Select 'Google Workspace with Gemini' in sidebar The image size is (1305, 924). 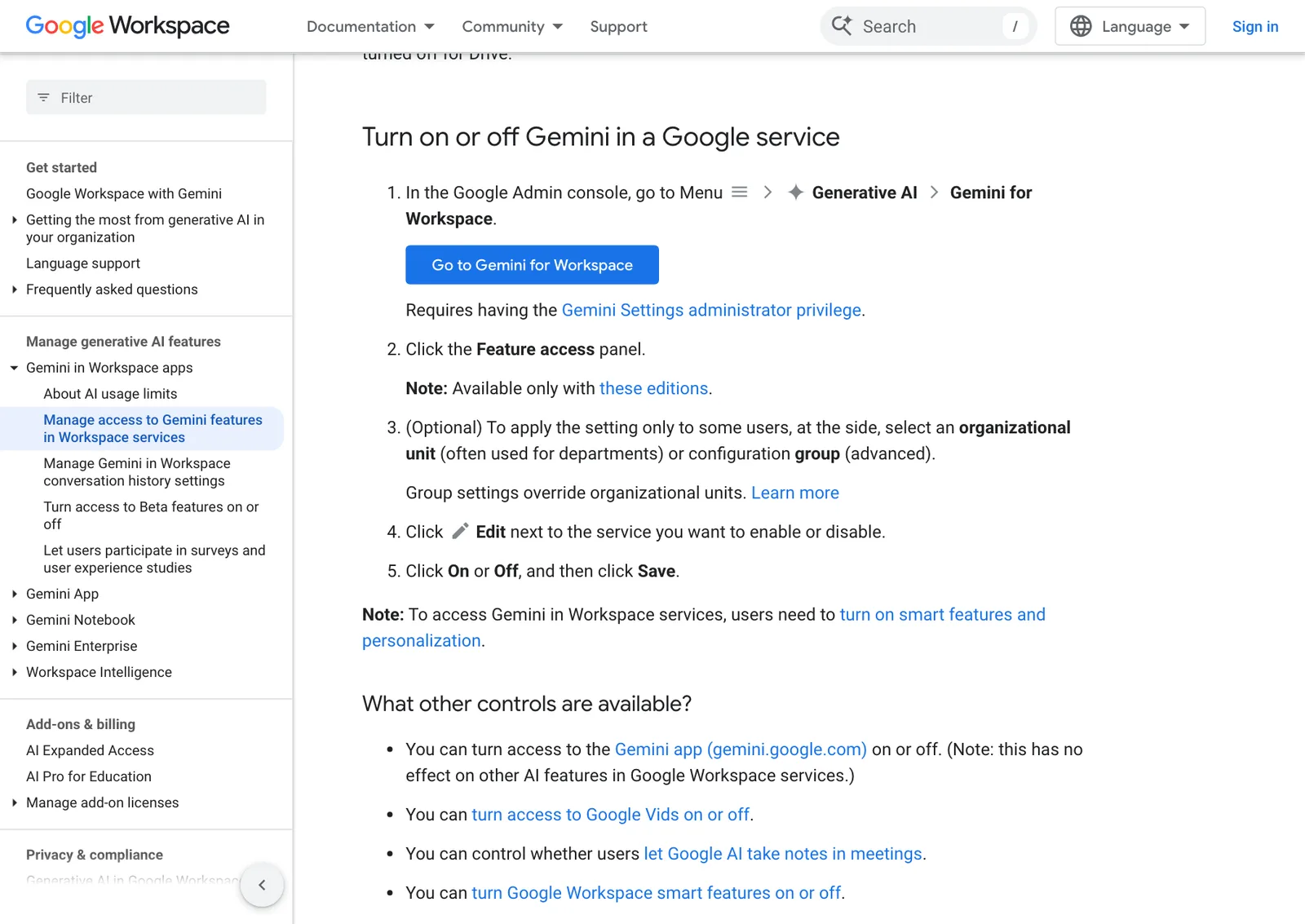click(124, 194)
